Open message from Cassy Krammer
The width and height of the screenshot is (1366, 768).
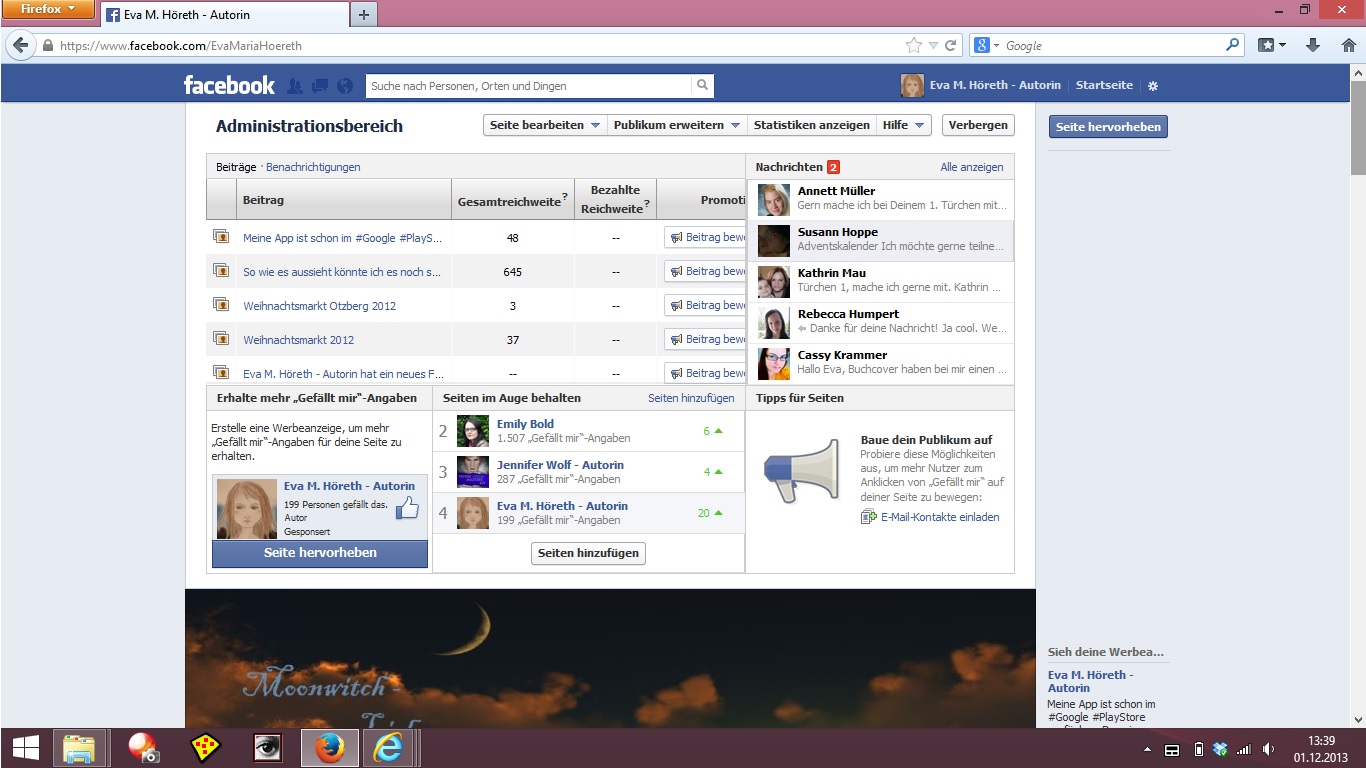(x=880, y=363)
